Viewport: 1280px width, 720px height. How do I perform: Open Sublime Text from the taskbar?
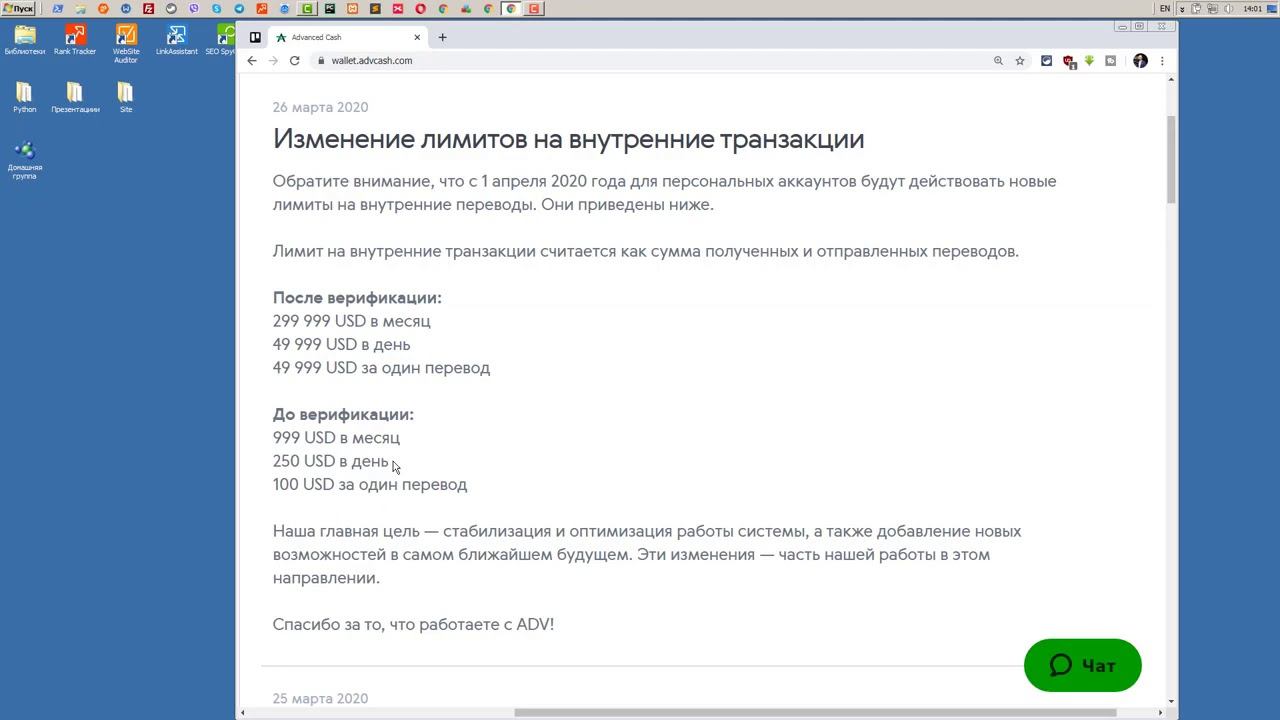pyautogui.click(x=375, y=9)
